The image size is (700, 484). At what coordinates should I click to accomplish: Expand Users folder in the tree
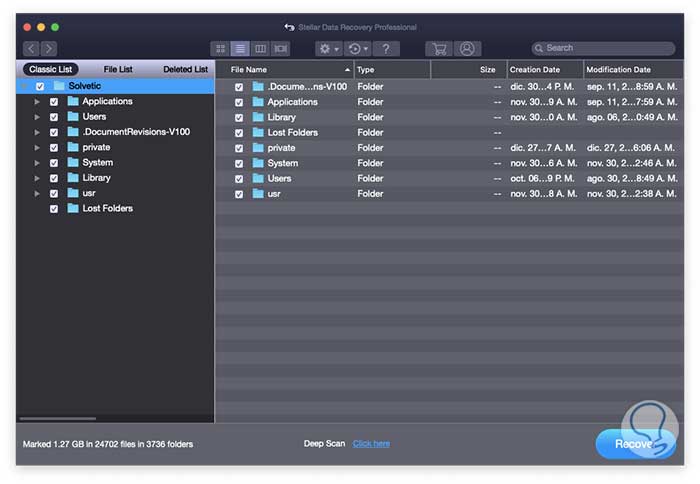click(x=37, y=117)
